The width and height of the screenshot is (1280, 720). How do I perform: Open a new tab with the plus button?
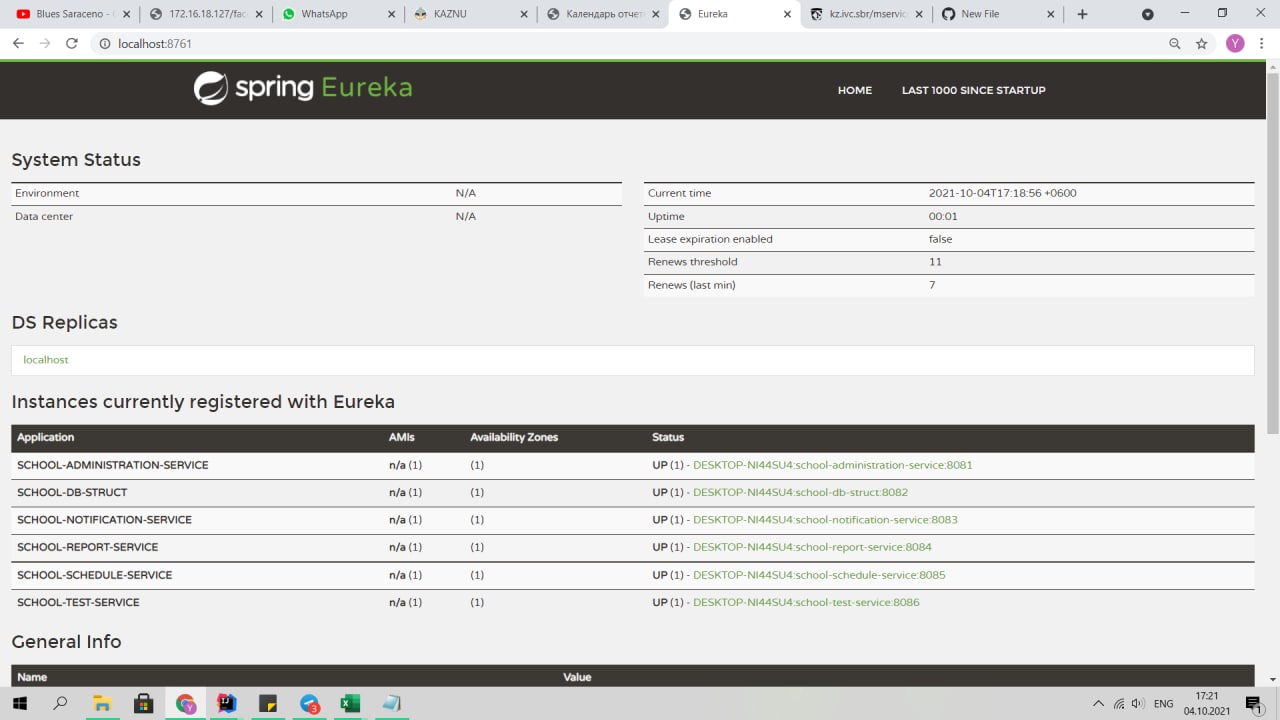(x=1082, y=14)
